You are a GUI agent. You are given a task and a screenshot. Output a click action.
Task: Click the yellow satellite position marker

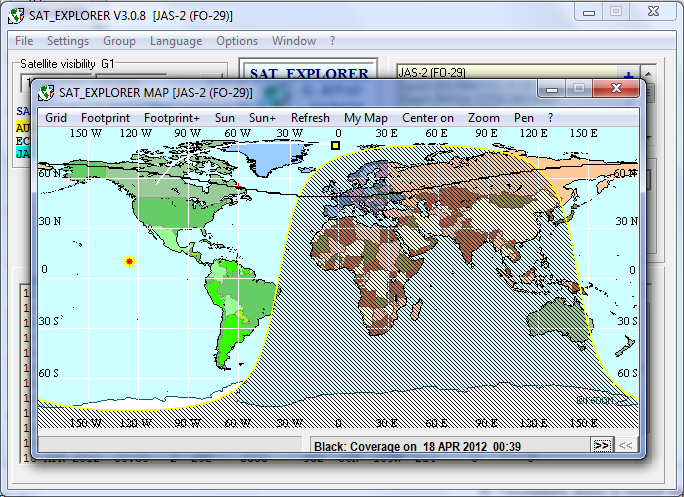(x=335, y=145)
